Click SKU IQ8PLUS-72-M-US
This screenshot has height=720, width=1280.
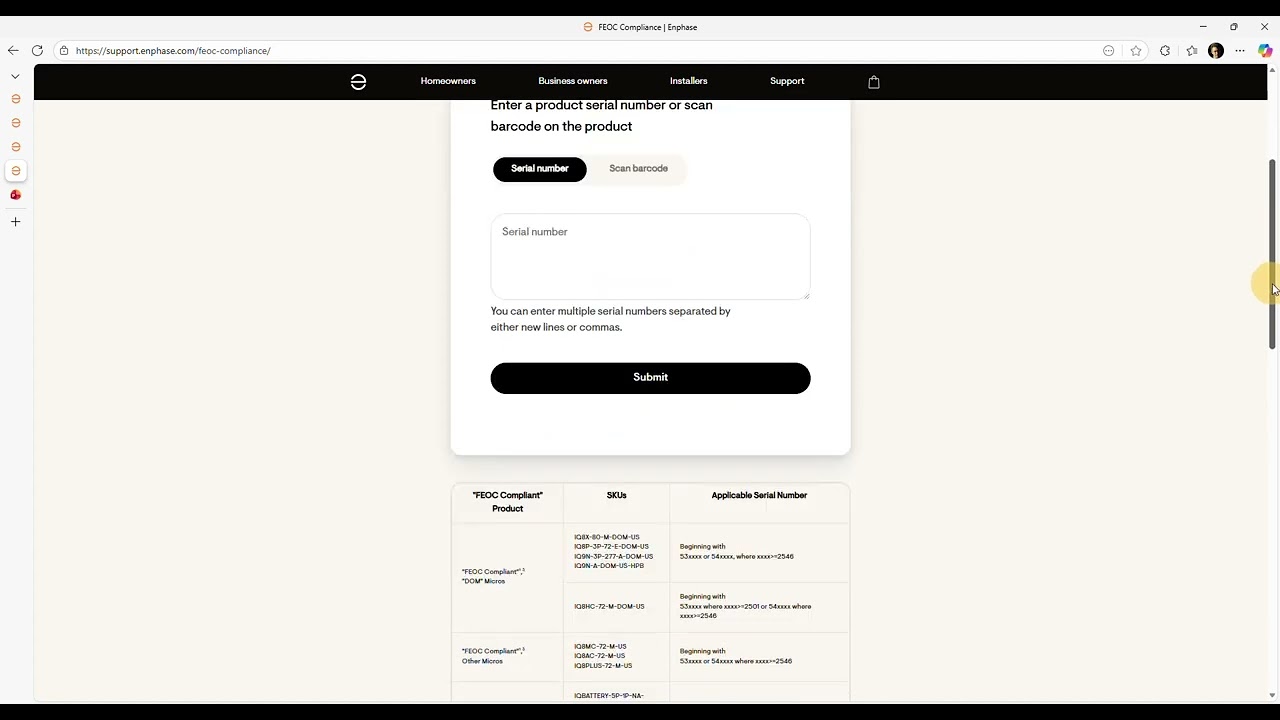tap(603, 666)
